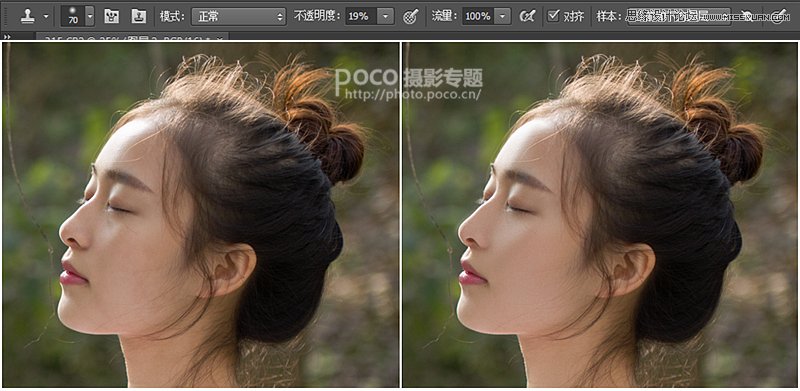Click the opacity field showing 19%

361,16
